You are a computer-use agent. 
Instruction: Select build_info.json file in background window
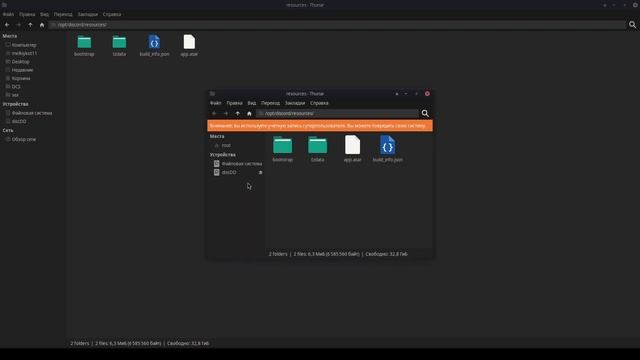tap(154, 46)
